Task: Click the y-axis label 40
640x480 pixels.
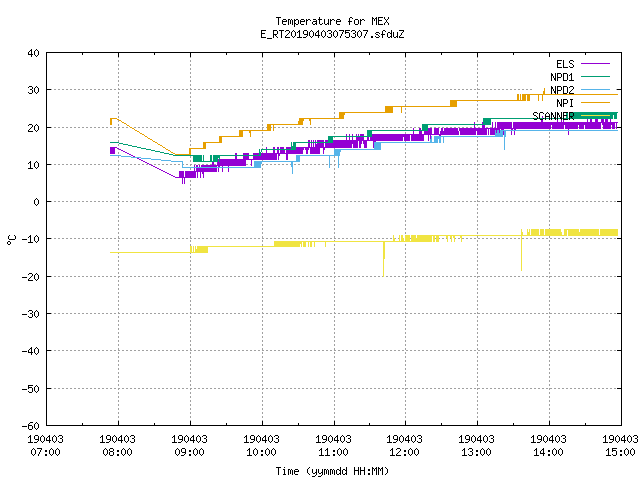Action: (33, 53)
